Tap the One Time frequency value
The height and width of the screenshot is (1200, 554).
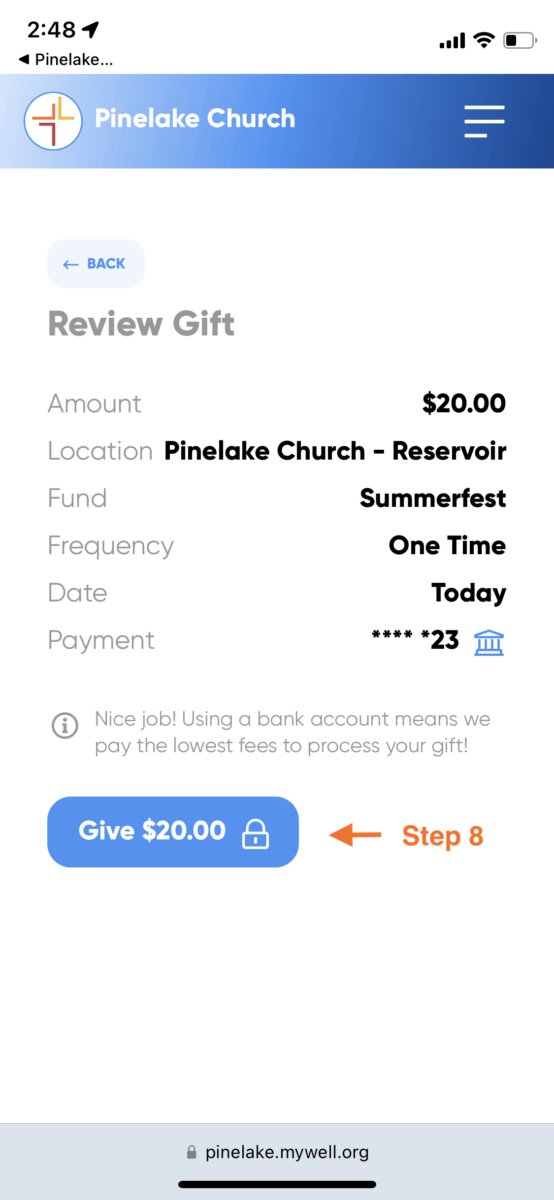tap(447, 546)
